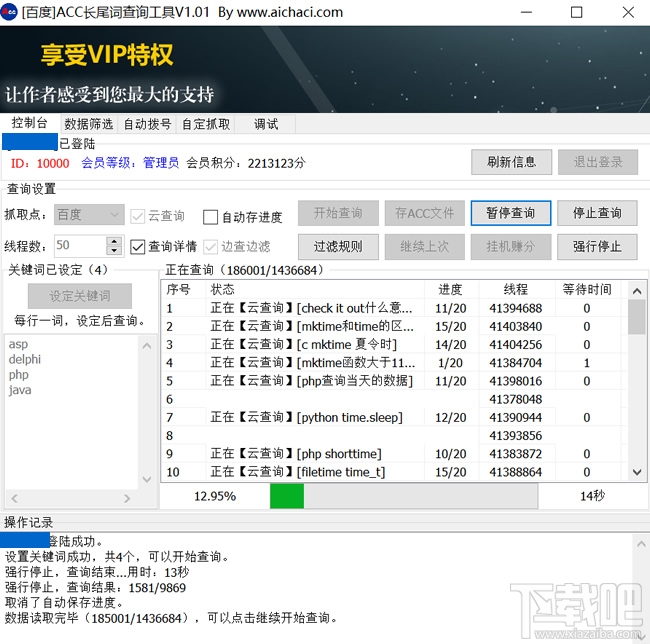
Task: Select row 7 python time.sleep query
Action: 392,417
